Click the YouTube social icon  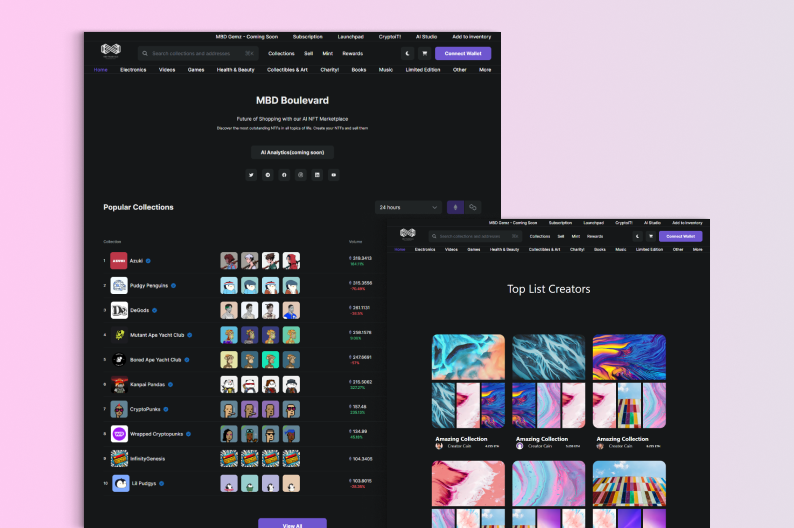click(x=334, y=175)
